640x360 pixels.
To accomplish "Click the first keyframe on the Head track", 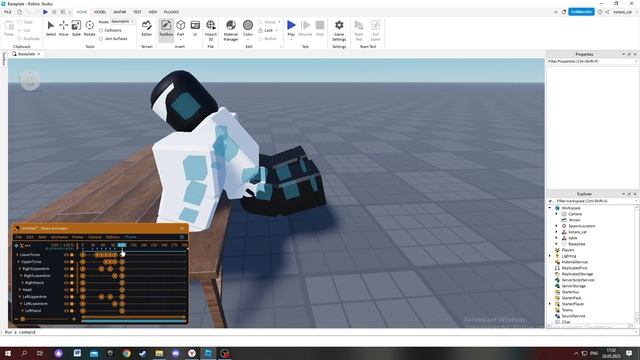I will (x=83, y=290).
